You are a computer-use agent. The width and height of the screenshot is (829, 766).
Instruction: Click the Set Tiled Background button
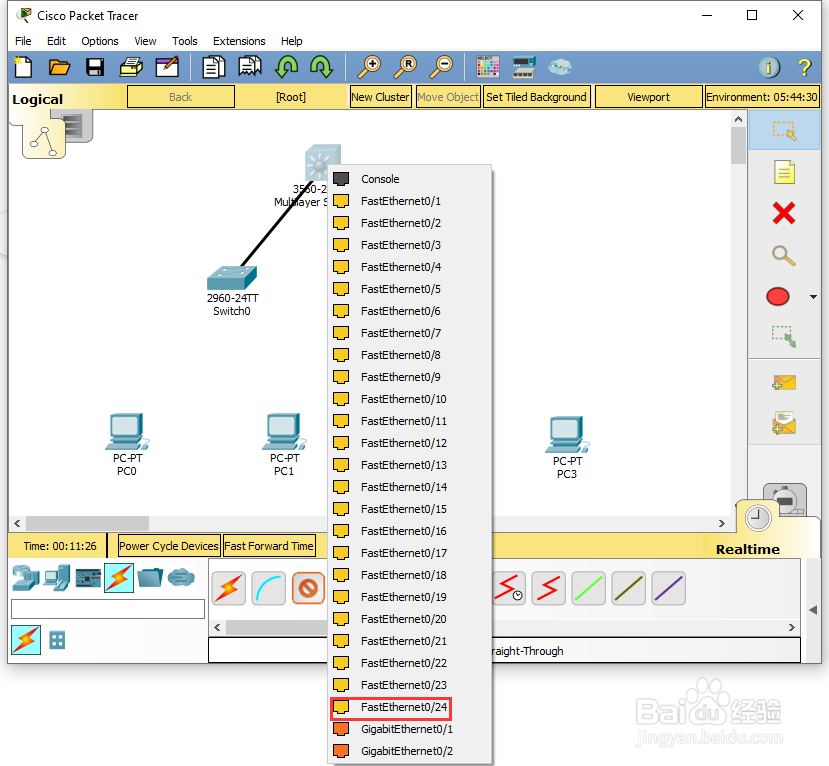point(536,97)
